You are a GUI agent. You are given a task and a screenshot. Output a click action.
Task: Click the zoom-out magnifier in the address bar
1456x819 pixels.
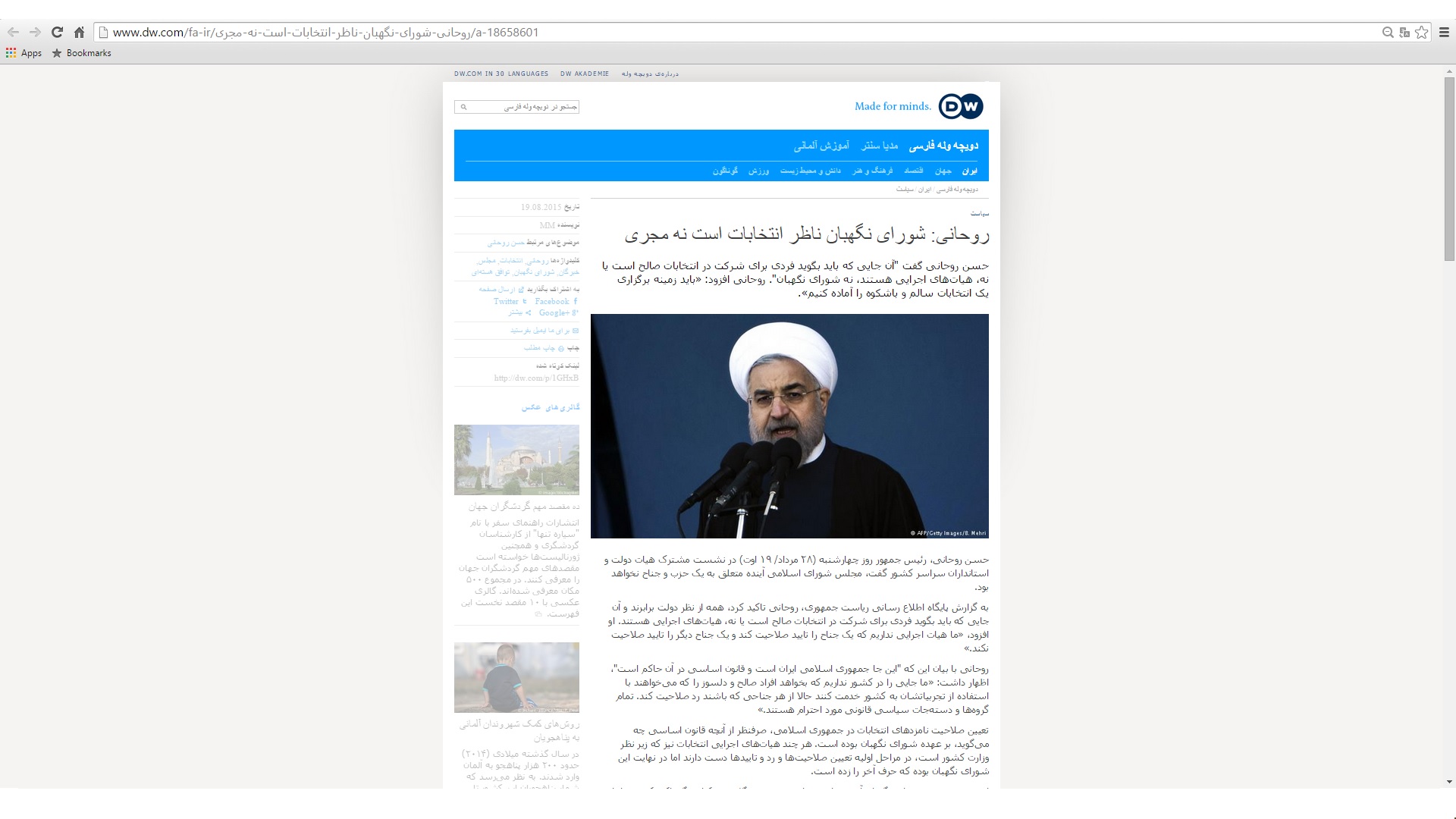coord(1388,33)
